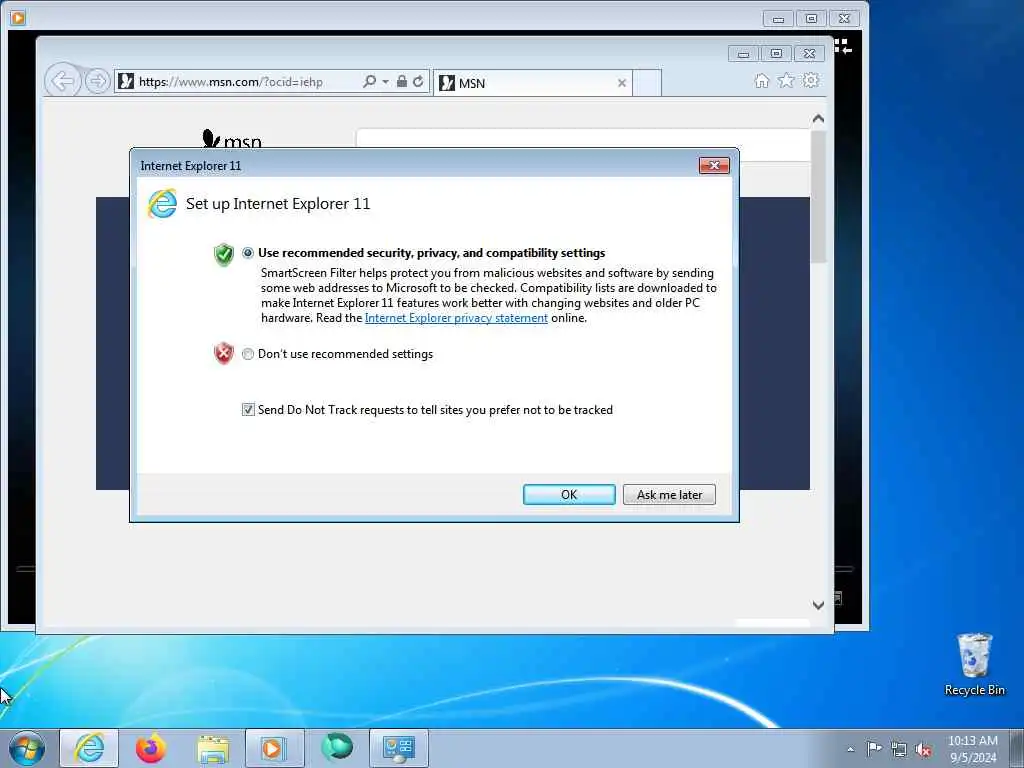
Task: Select the MSN browser tab
Action: pyautogui.click(x=532, y=83)
